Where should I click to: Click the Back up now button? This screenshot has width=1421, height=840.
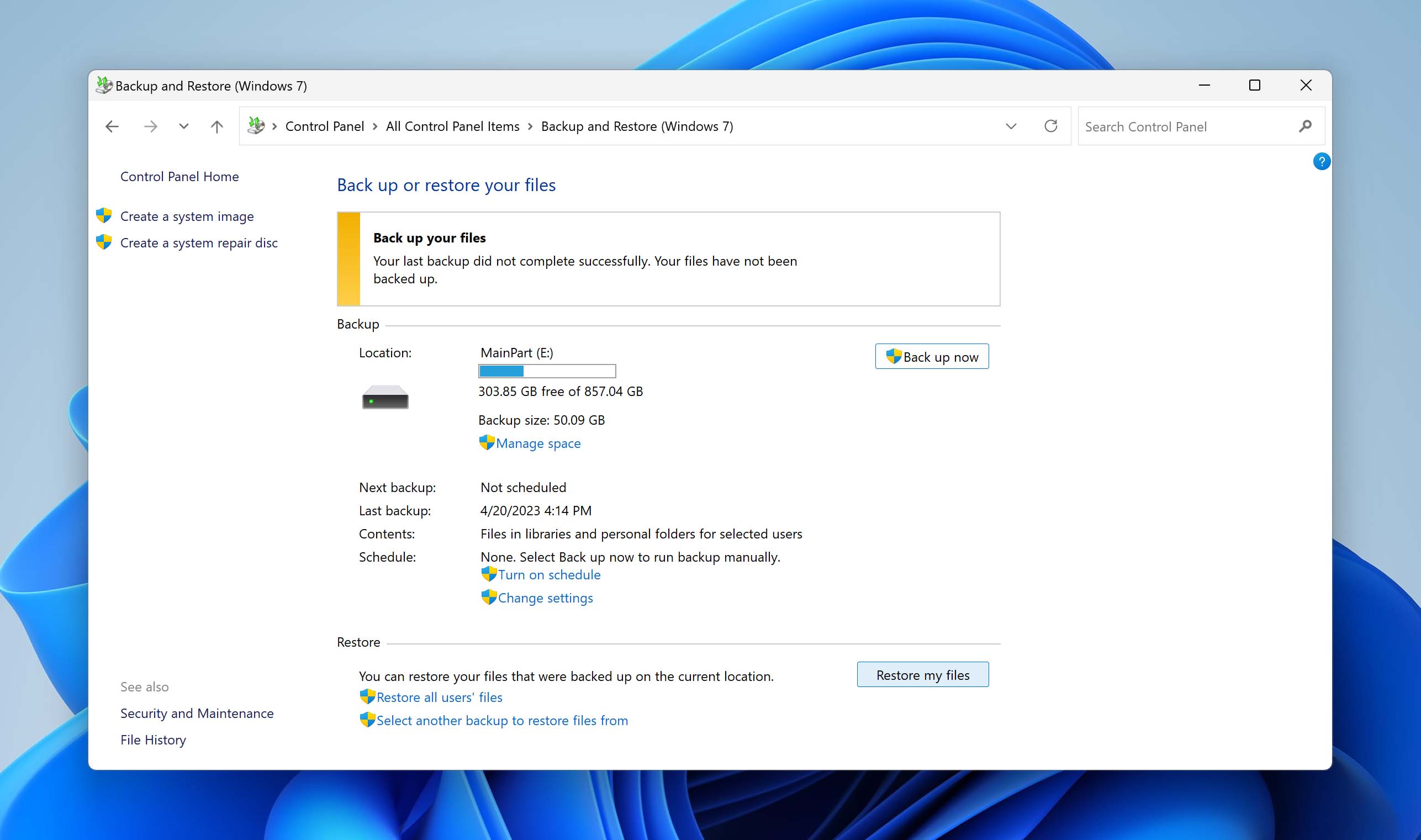(x=930, y=356)
